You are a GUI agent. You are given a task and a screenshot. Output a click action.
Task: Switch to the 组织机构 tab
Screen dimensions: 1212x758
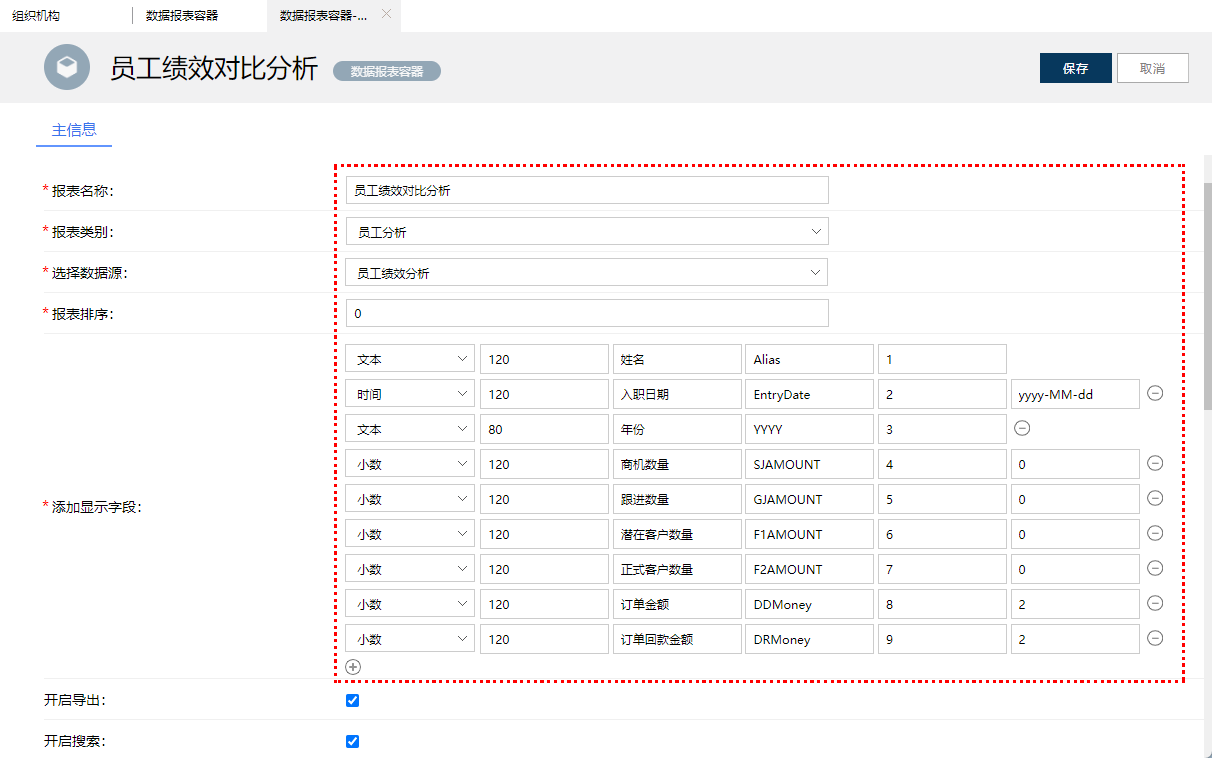pyautogui.click(x=37, y=15)
